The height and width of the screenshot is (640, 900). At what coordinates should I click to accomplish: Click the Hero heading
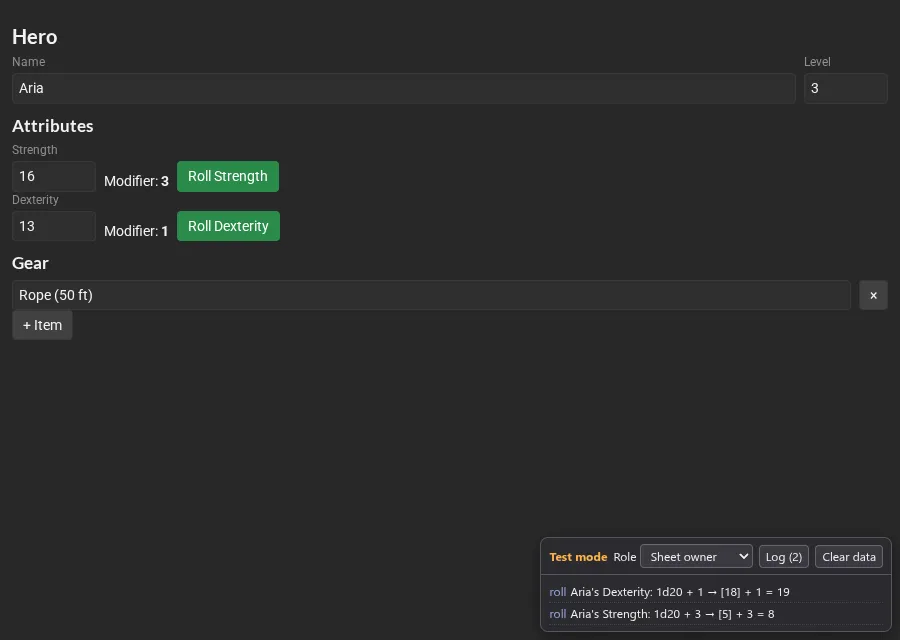(34, 37)
